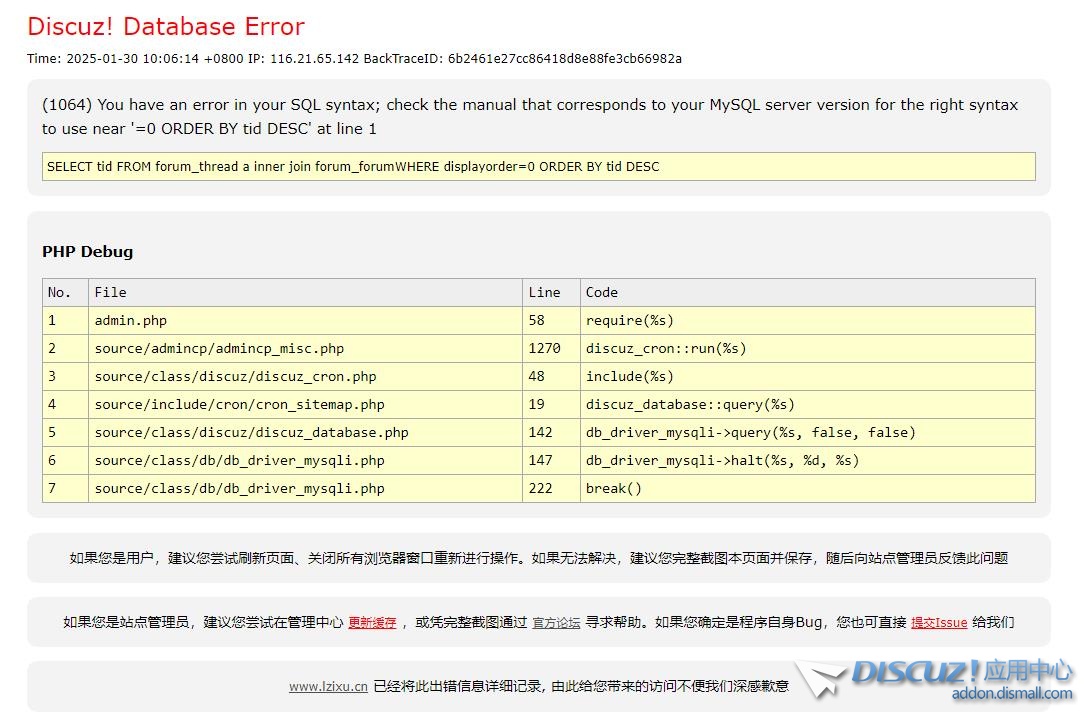Click the discuz_database::query(%s) code cell
The height and width of the screenshot is (719, 1091).
click(x=808, y=404)
